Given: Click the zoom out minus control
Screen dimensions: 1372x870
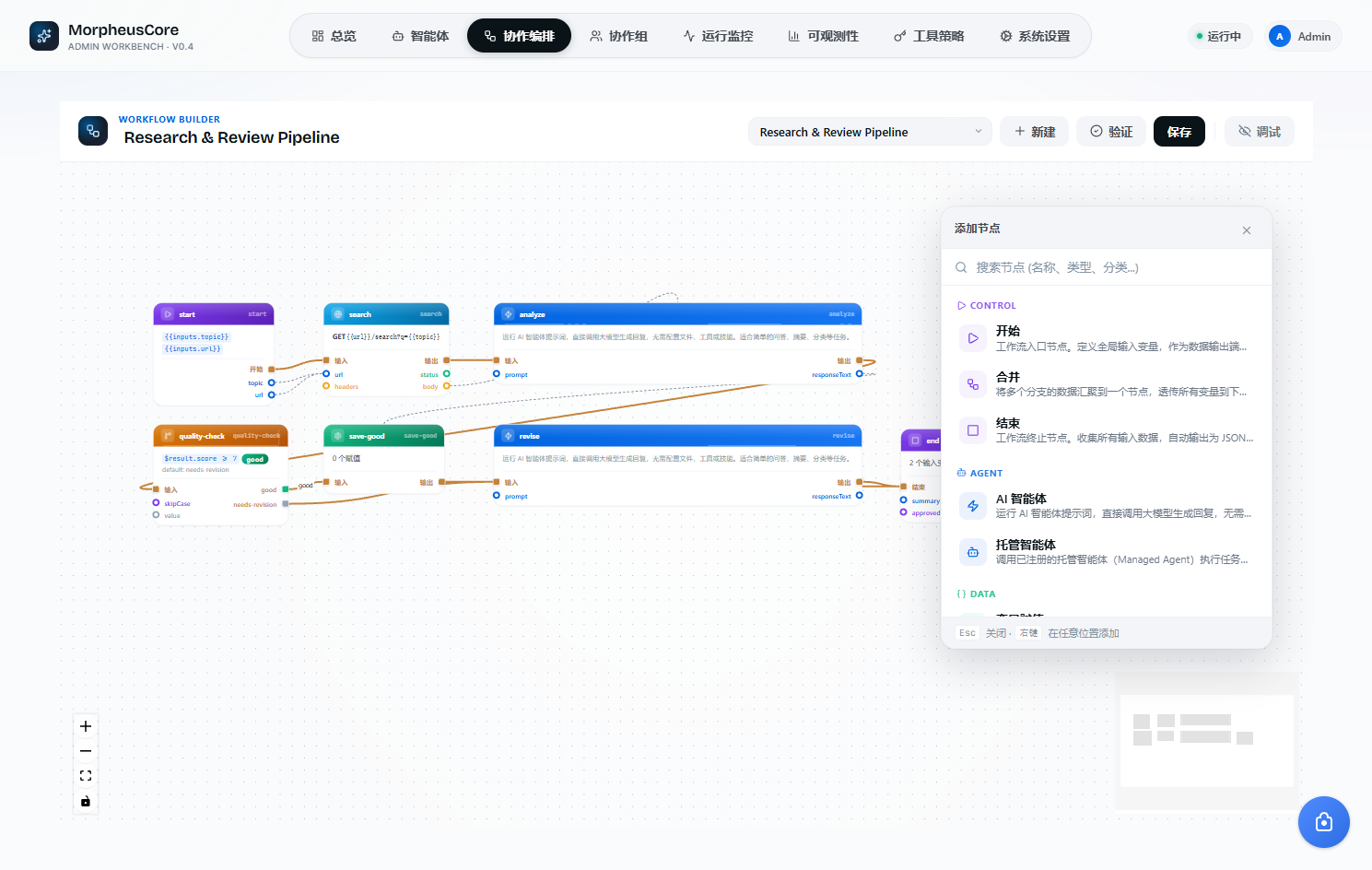Looking at the screenshot, I should [86, 751].
